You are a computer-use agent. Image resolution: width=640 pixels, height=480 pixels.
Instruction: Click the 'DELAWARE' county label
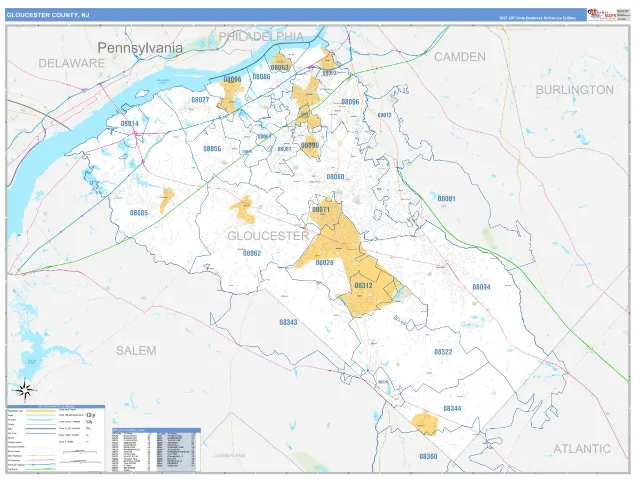[x=71, y=63]
